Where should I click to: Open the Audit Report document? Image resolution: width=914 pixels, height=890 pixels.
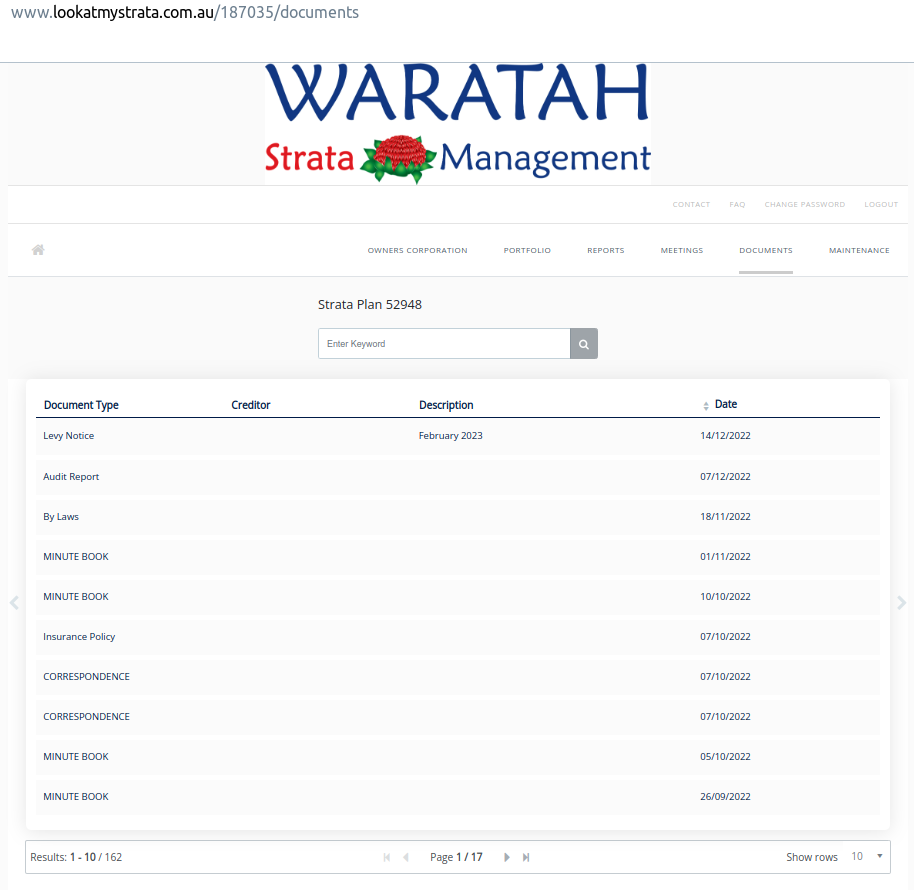tap(458, 477)
